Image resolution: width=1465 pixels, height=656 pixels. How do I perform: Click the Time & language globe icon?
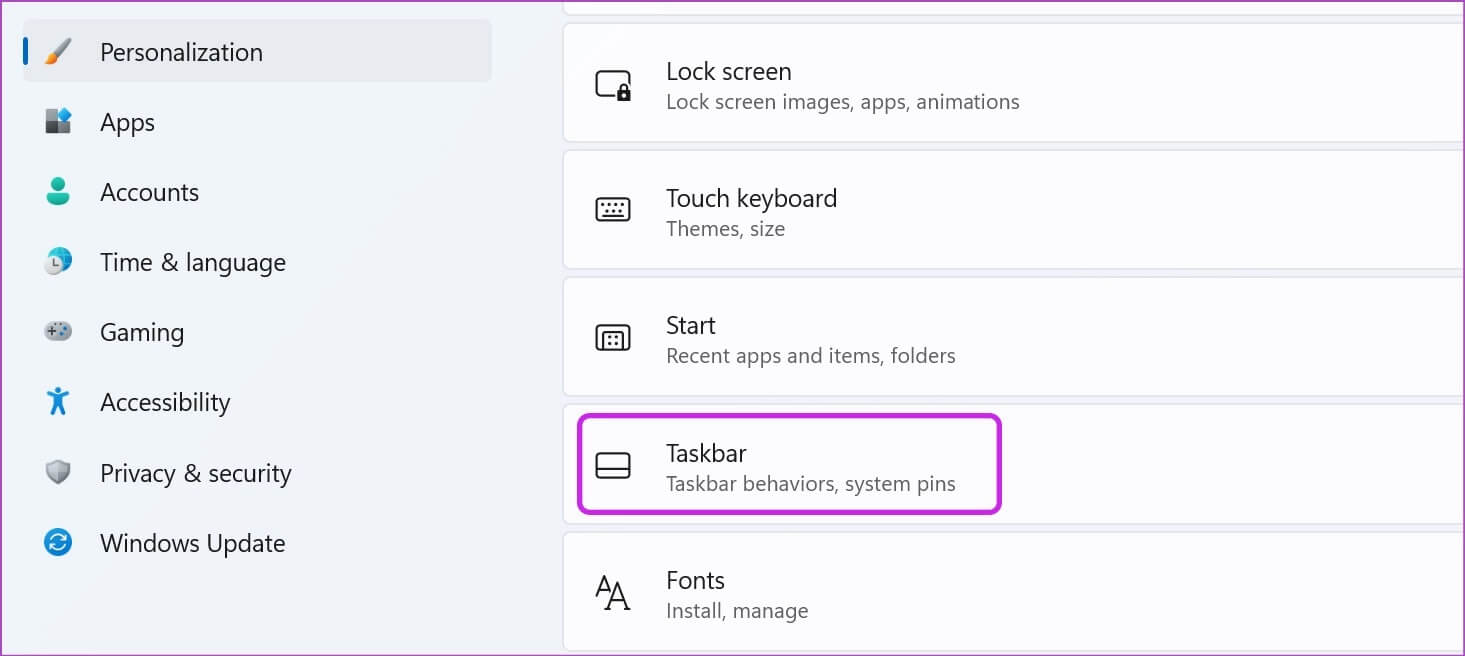click(59, 262)
